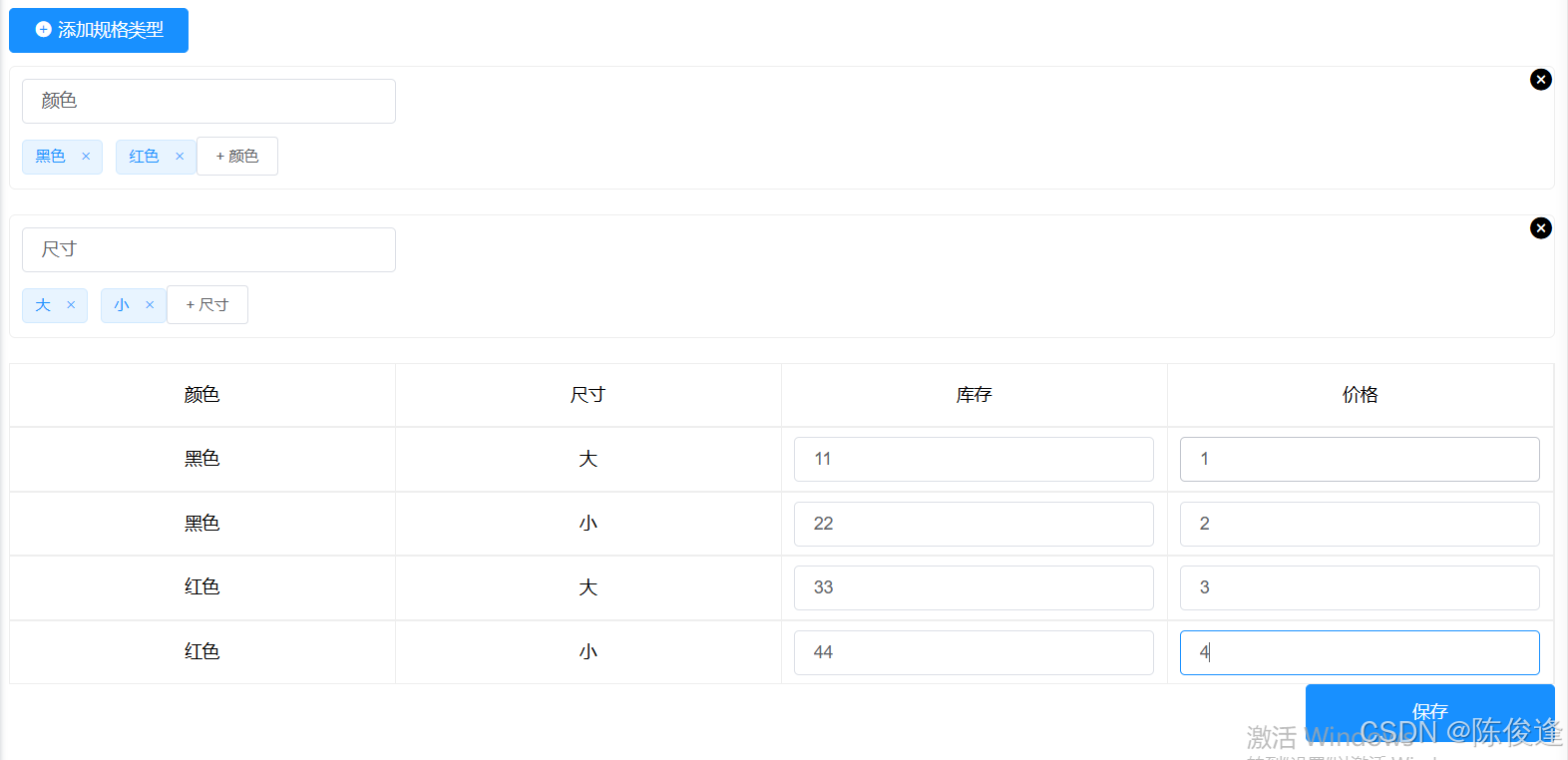Screen dimensions: 1568x760
Task: Click the stock input showing 44
Action: [x=973, y=652]
